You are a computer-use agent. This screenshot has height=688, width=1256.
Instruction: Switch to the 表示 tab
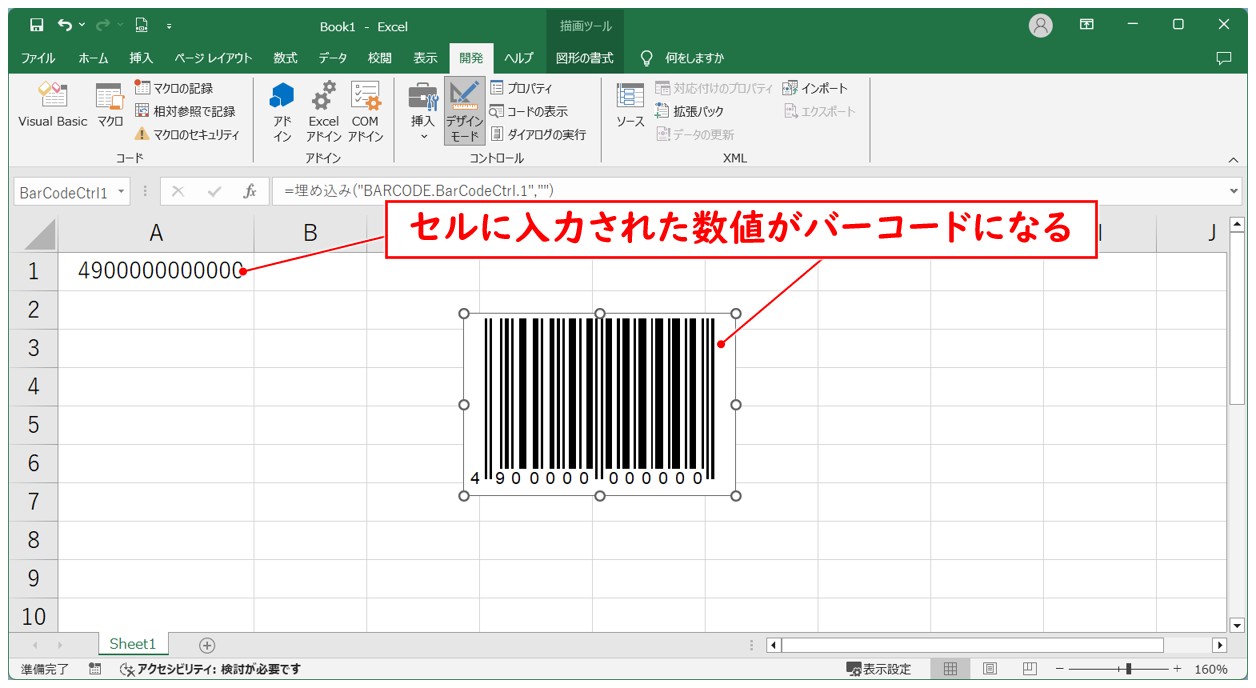(x=426, y=58)
